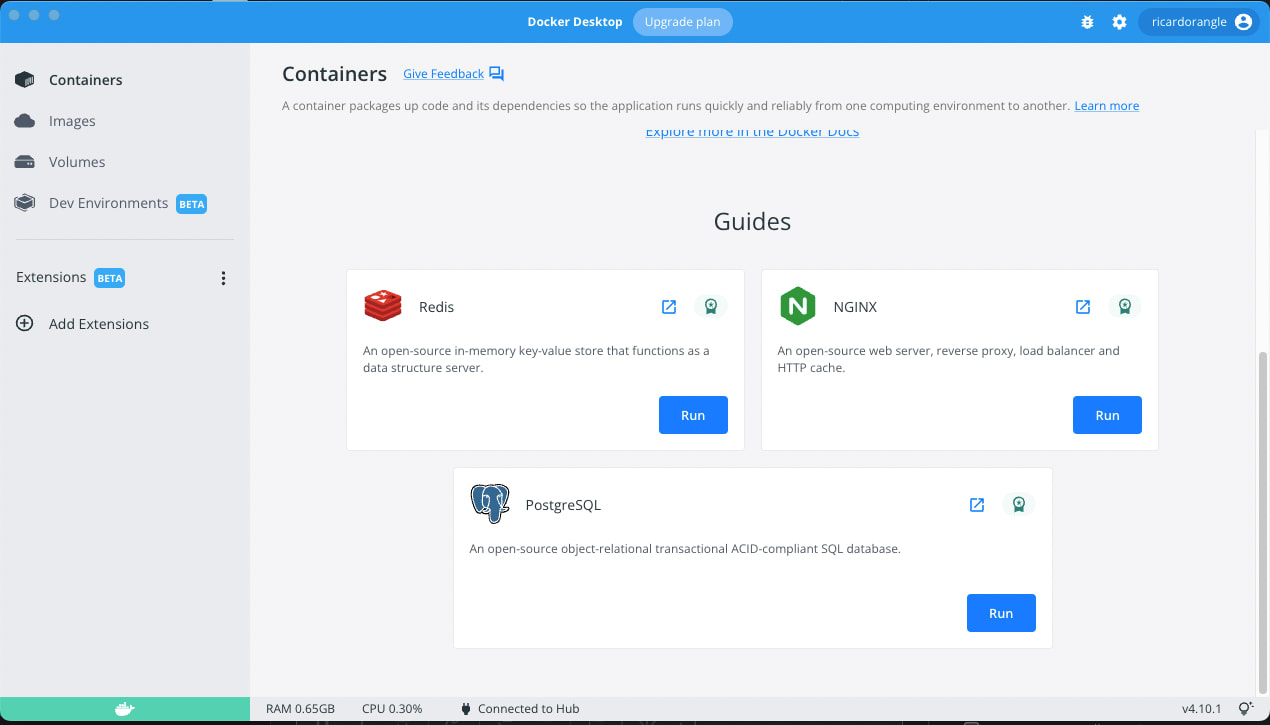Open the troubleshoot bug icon

tap(1088, 22)
